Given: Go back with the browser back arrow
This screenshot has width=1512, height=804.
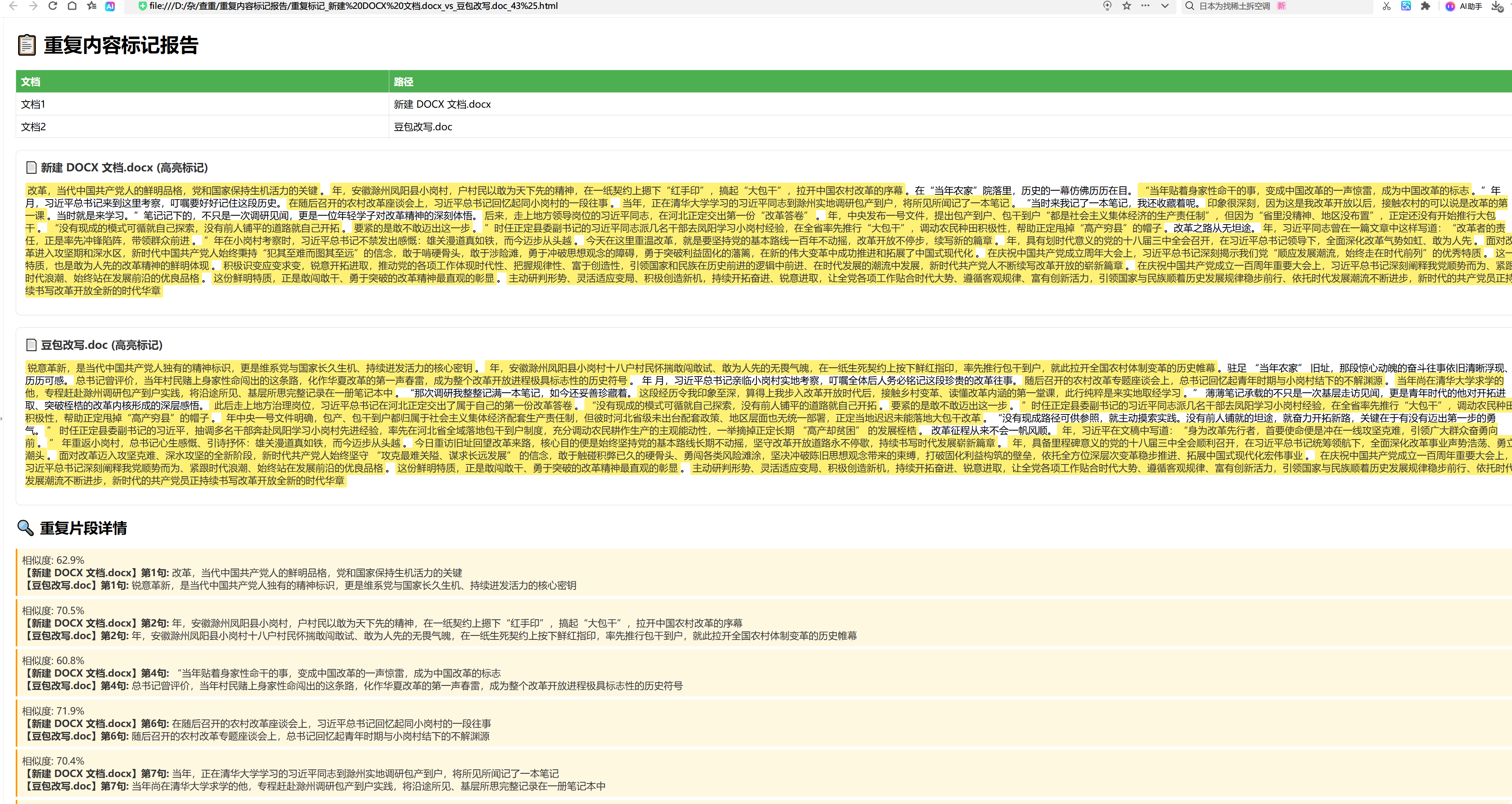Looking at the screenshot, I should (13, 6).
